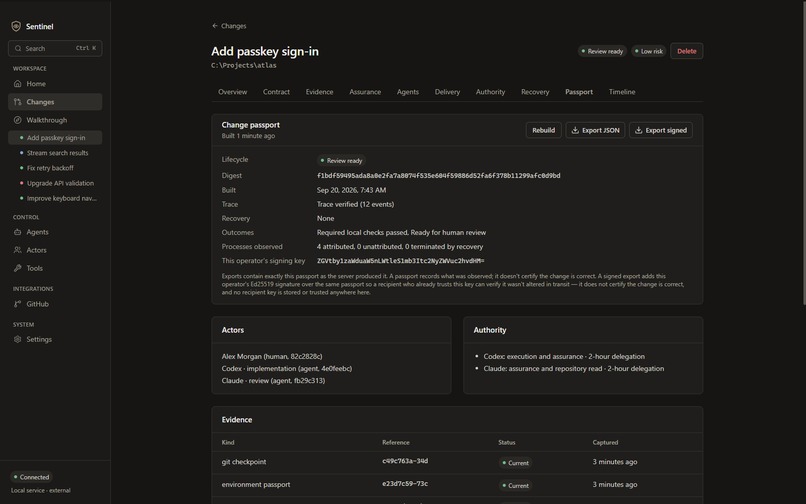Click 'Claude · review' actor row

(x=273, y=381)
